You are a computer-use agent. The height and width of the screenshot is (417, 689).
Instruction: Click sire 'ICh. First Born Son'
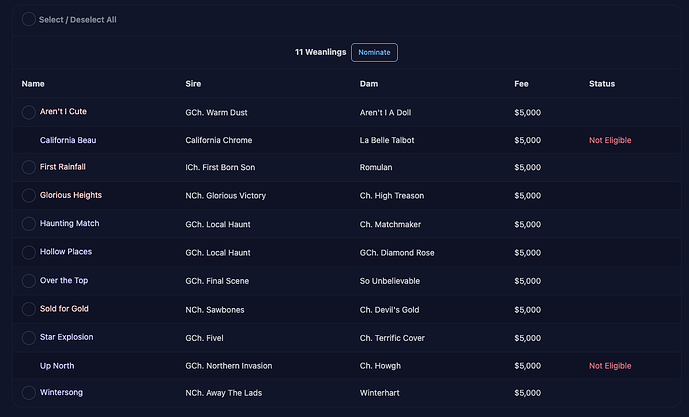(x=220, y=167)
